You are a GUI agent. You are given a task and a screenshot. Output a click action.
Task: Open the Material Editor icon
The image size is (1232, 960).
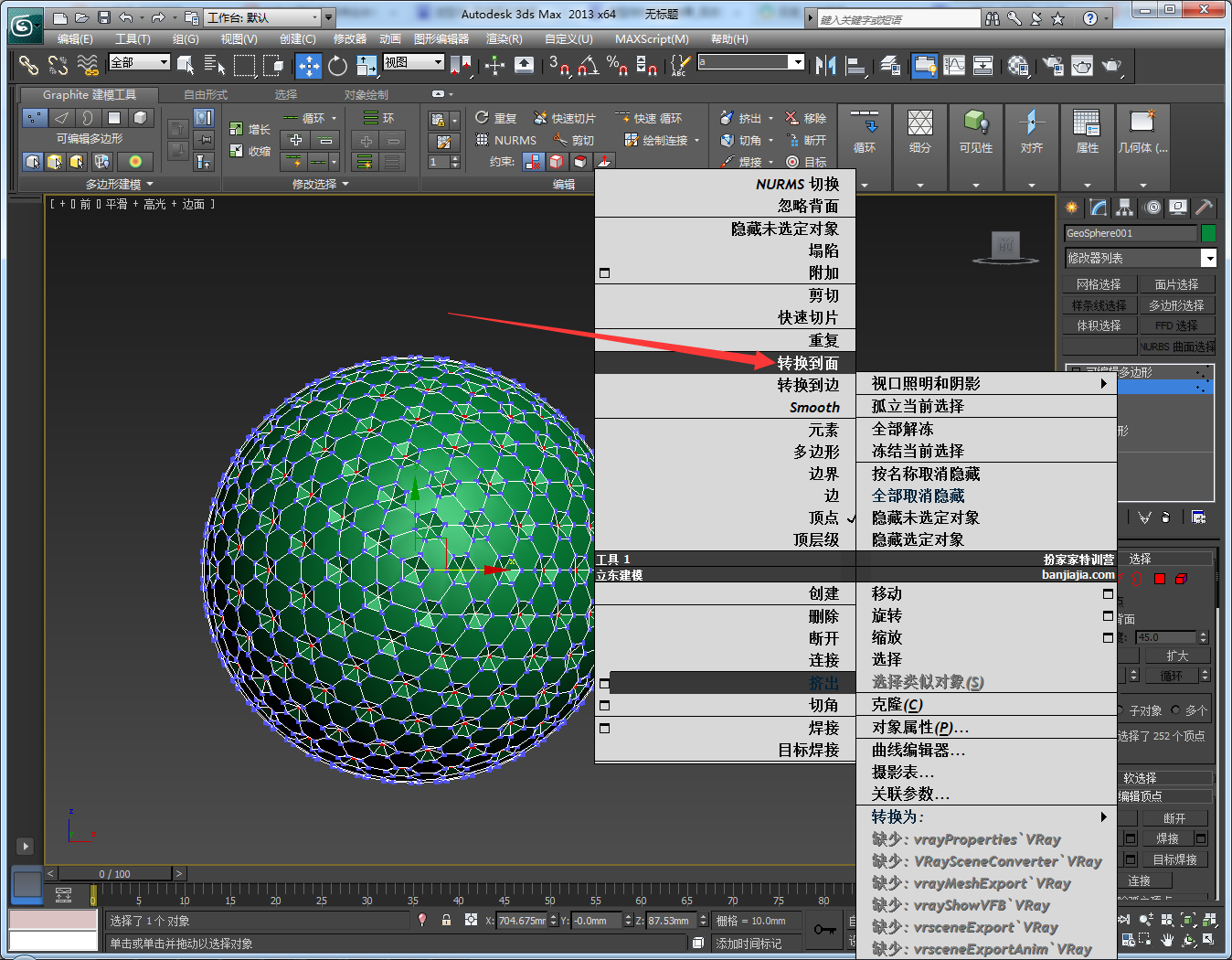pos(1018,66)
